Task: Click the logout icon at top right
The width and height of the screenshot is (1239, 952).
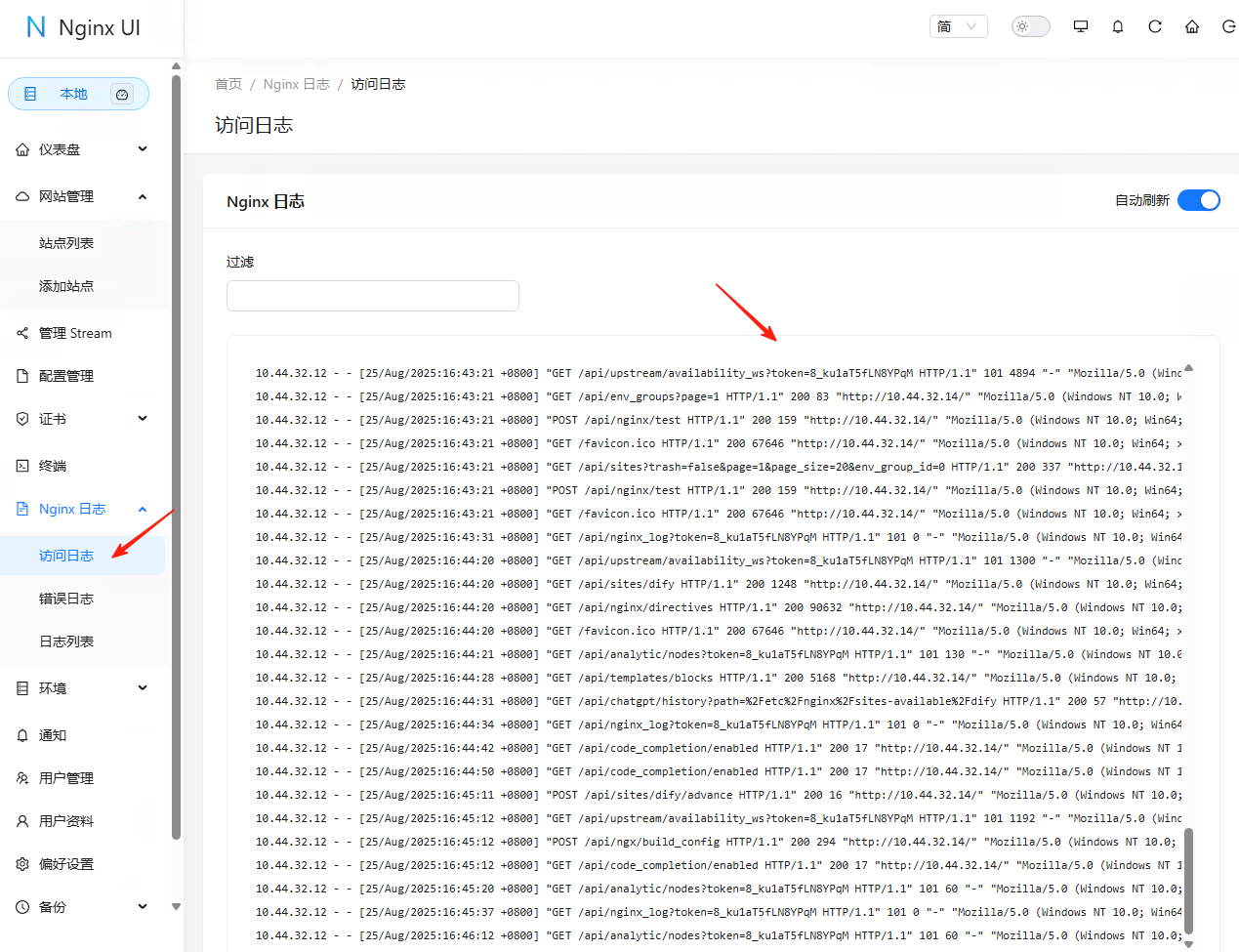Action: pos(1228,26)
